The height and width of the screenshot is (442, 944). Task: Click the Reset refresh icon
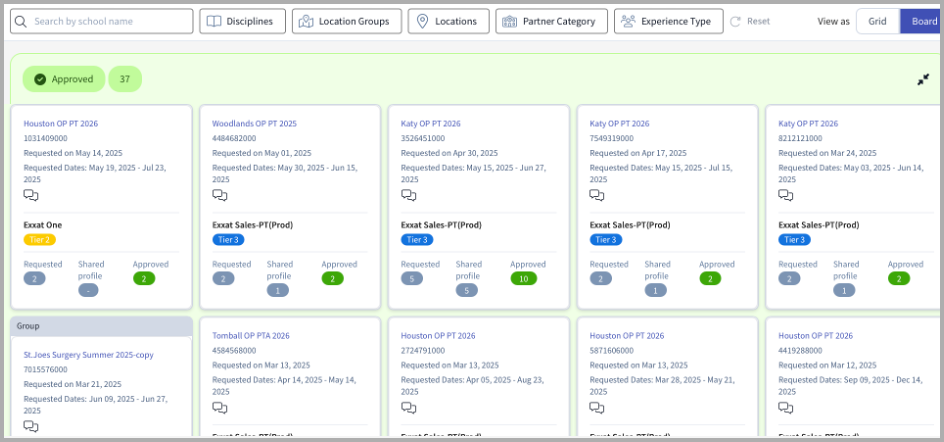click(735, 22)
